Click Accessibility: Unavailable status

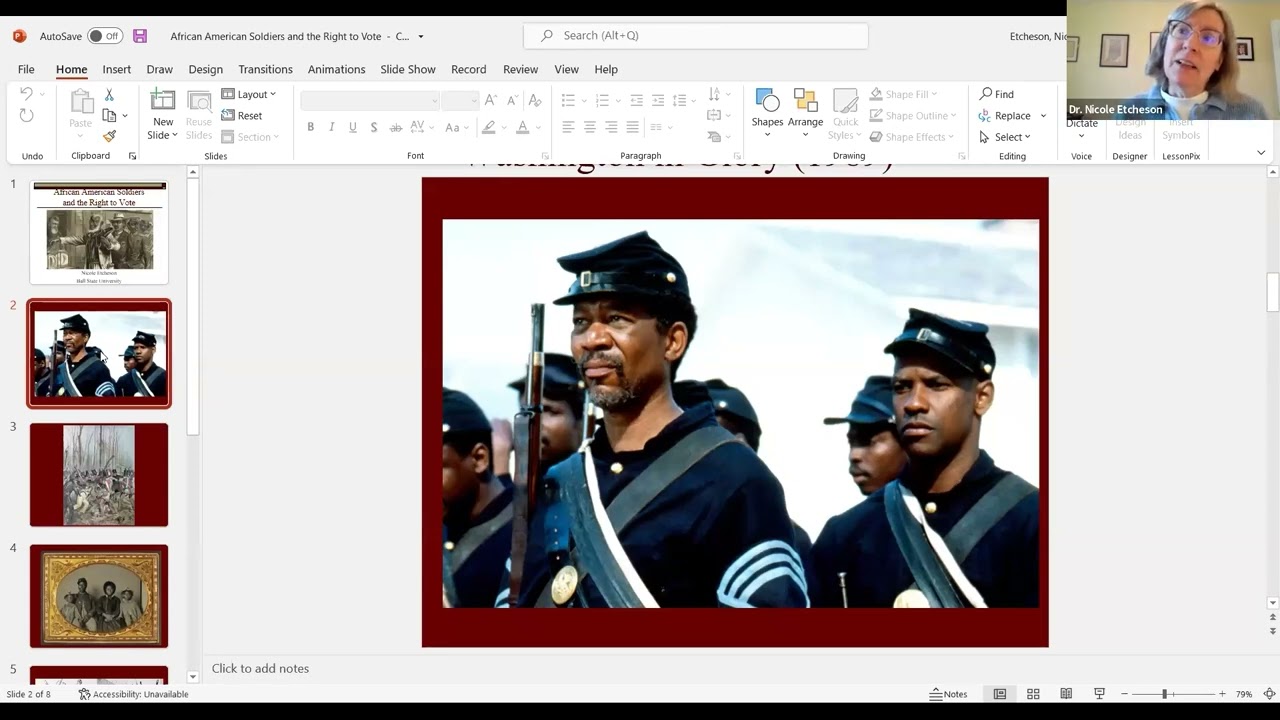tap(134, 694)
